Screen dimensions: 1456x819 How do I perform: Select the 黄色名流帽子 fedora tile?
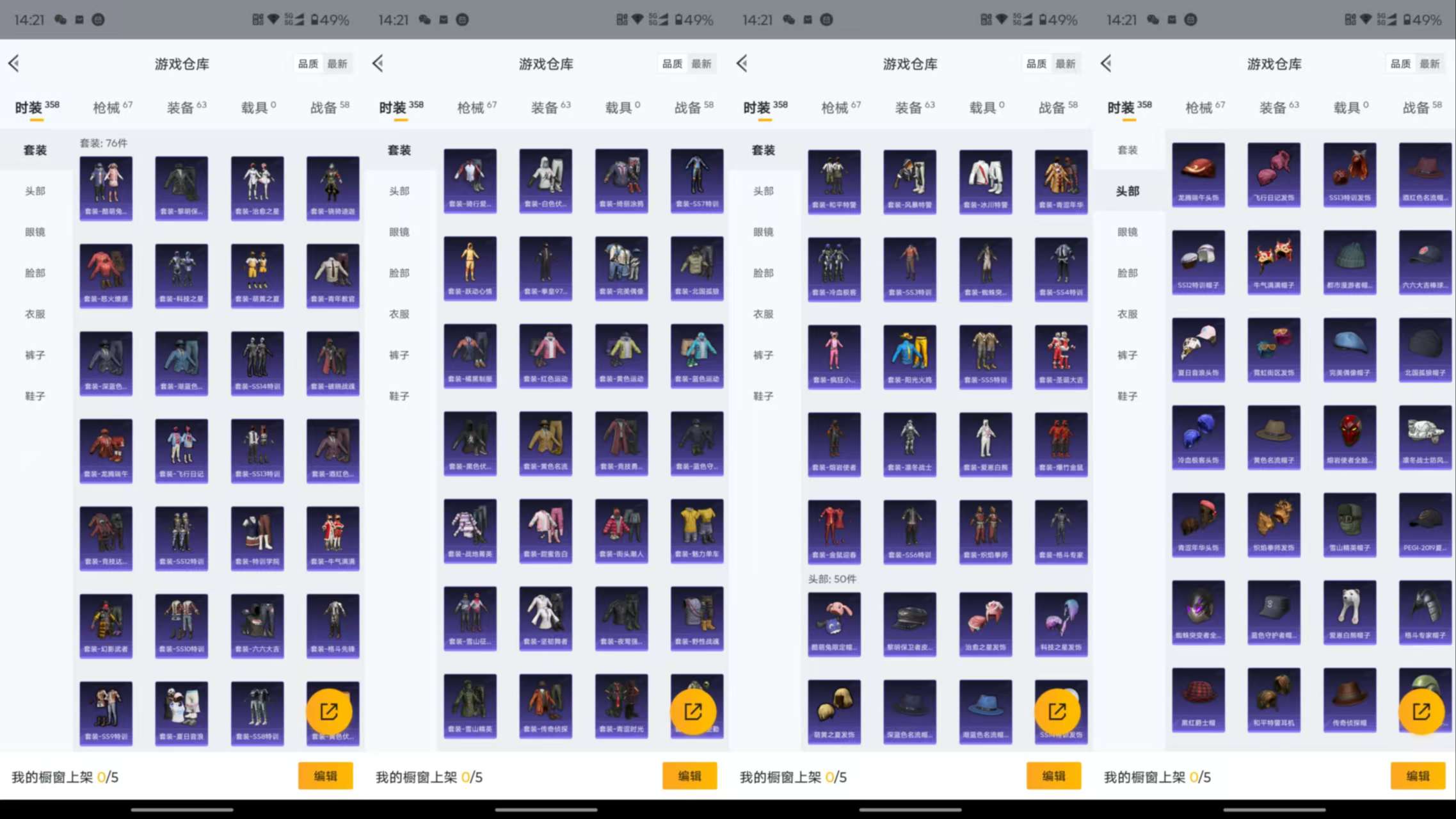point(1274,437)
